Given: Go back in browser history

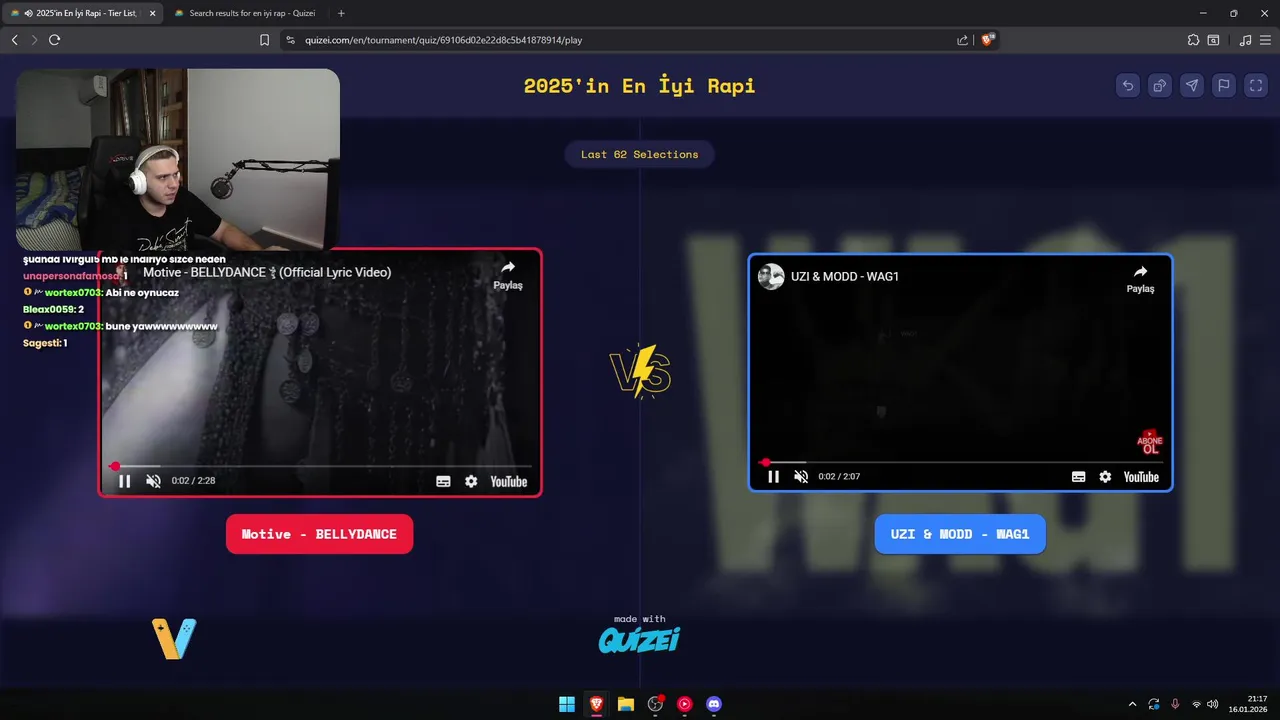Looking at the screenshot, I should (x=14, y=40).
